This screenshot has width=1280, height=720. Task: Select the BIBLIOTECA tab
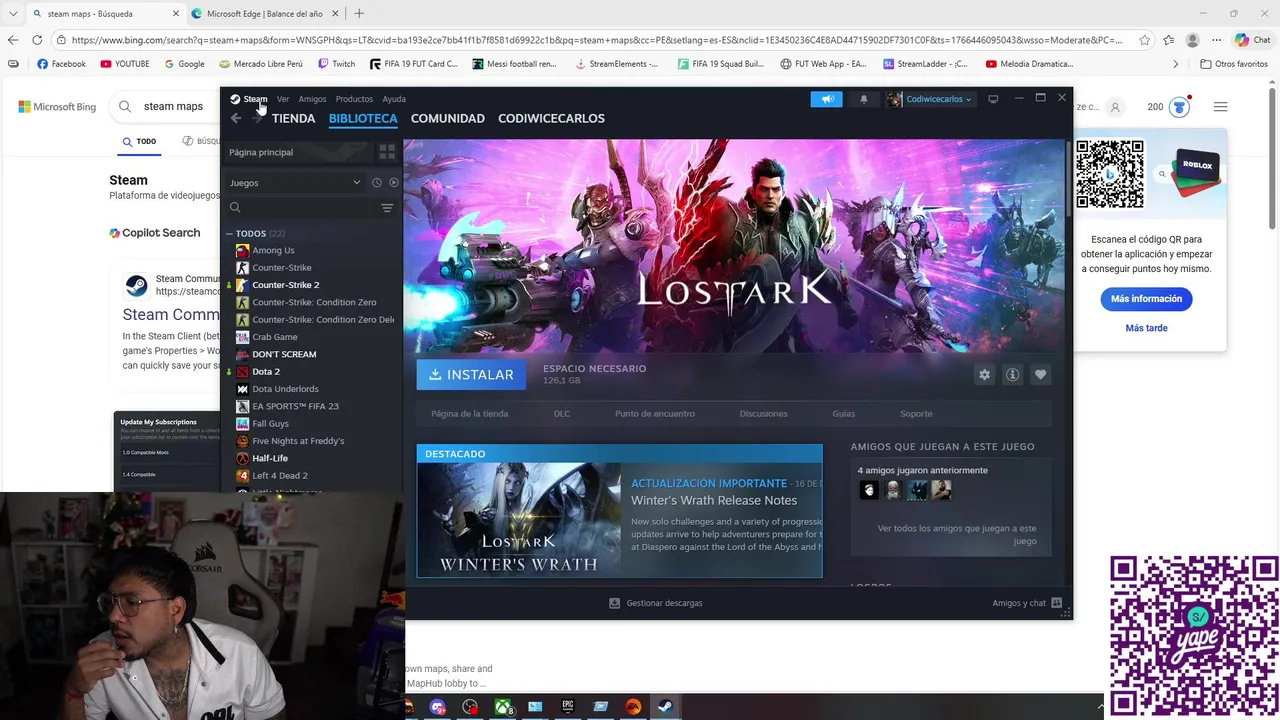tap(363, 118)
